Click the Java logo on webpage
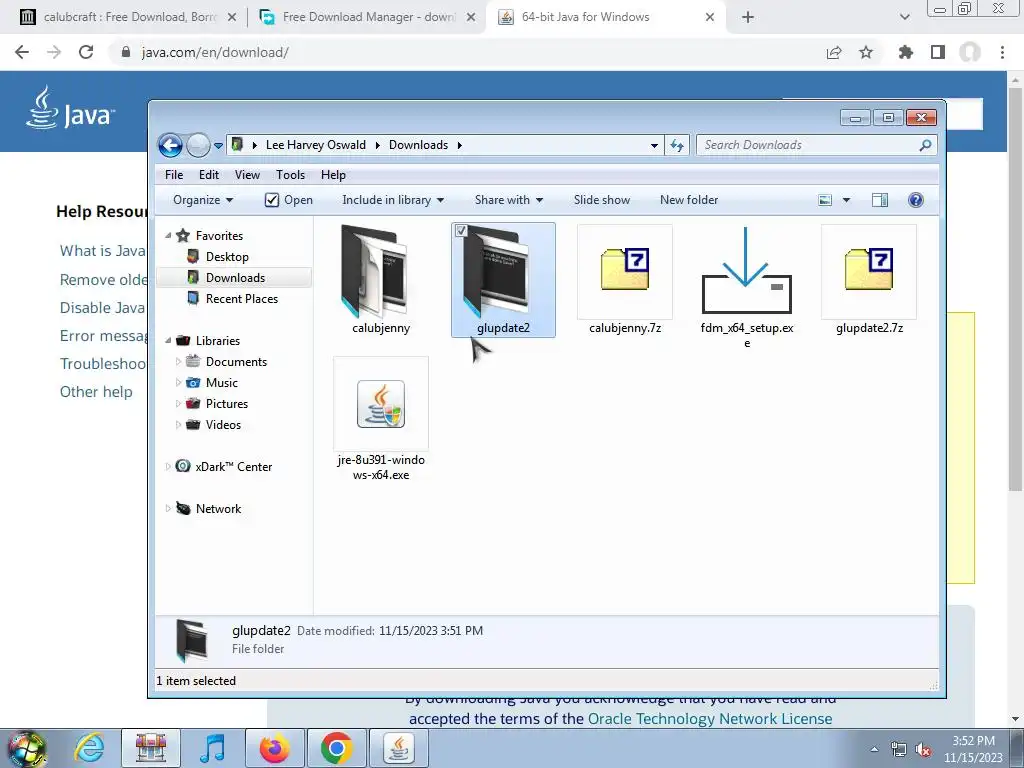Viewport: 1024px width, 768px height. [x=70, y=109]
